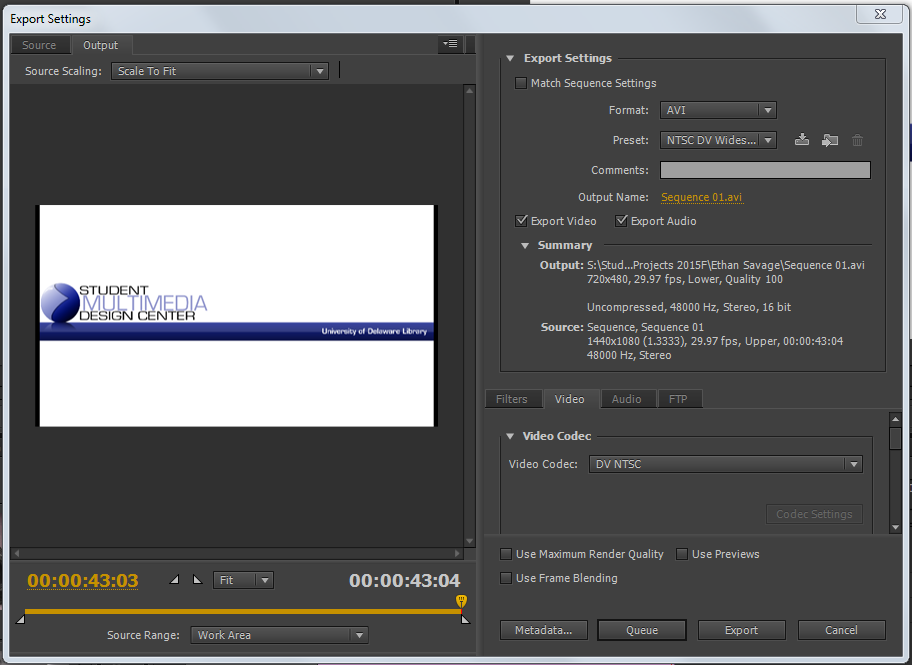Open the Source Range dropdown
The height and width of the screenshot is (665, 912).
pyautogui.click(x=279, y=635)
